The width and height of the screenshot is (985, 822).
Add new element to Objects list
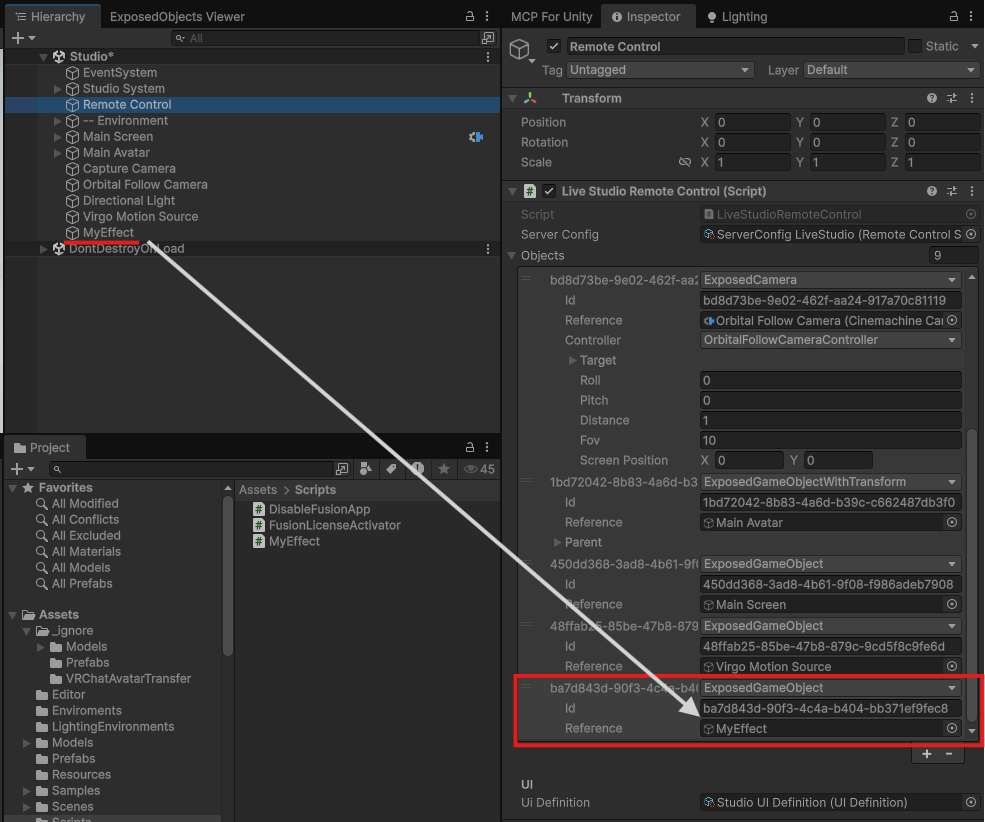(x=927, y=754)
